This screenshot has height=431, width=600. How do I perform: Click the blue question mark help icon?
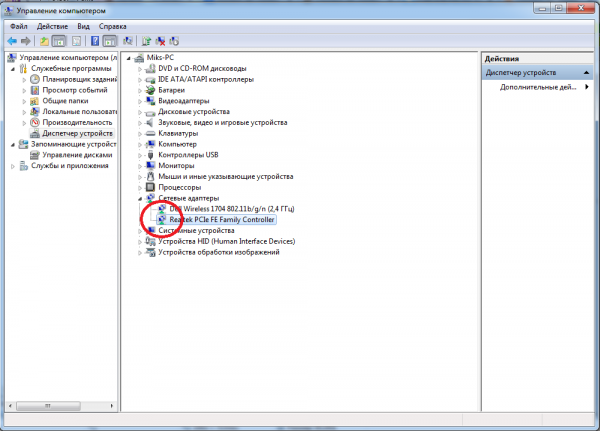[x=95, y=41]
